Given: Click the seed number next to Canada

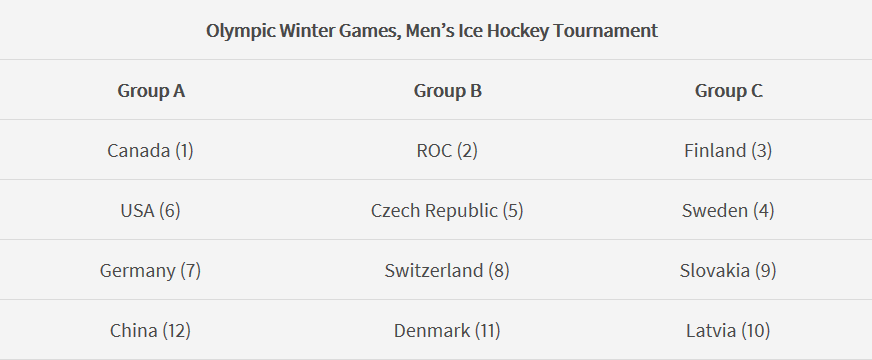Looking at the screenshot, I should pyautogui.click(x=184, y=151).
